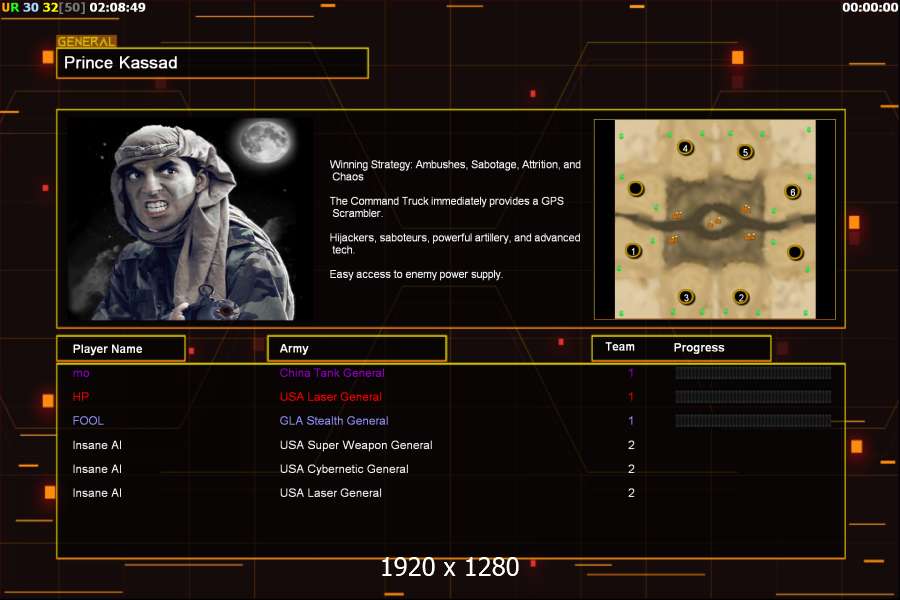Select Insane AI in the white USA Laser General row
900x600 pixels.
[x=97, y=493]
